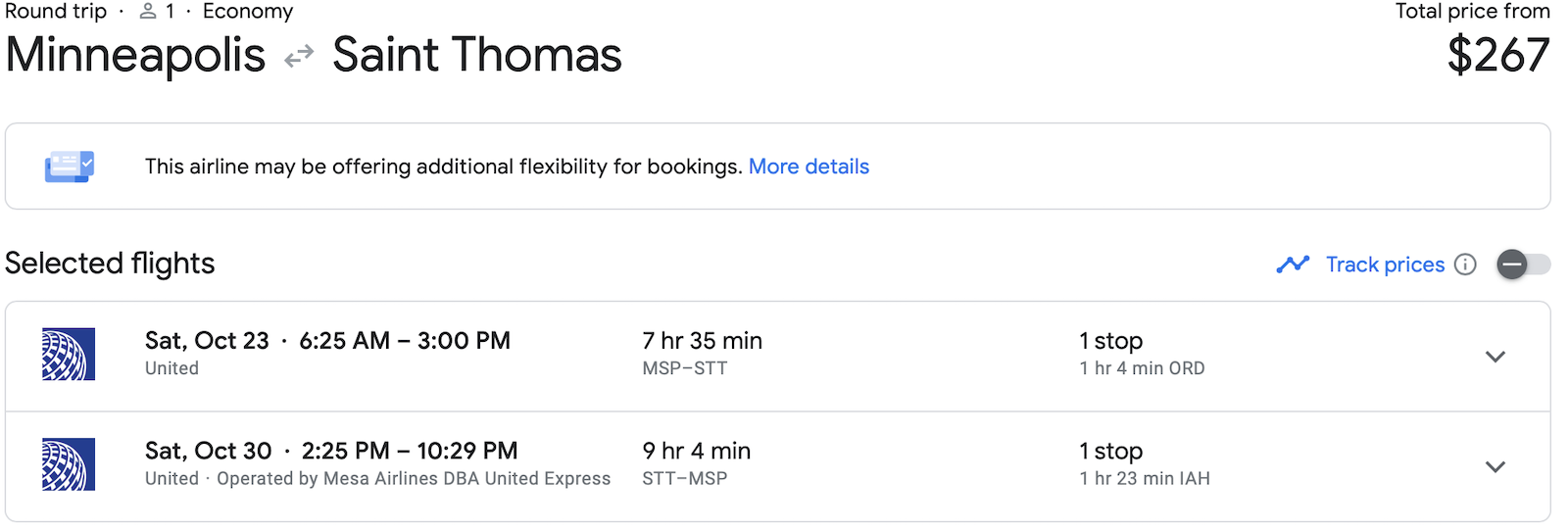Click the 1 stop IAH layover info
Image resolution: width=1568 pixels, height=530 pixels.
1144,464
